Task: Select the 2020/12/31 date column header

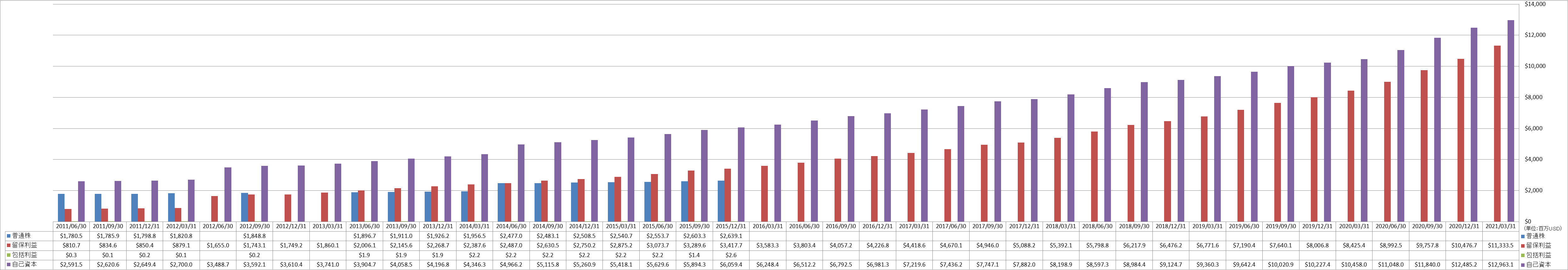Action: point(1464,226)
